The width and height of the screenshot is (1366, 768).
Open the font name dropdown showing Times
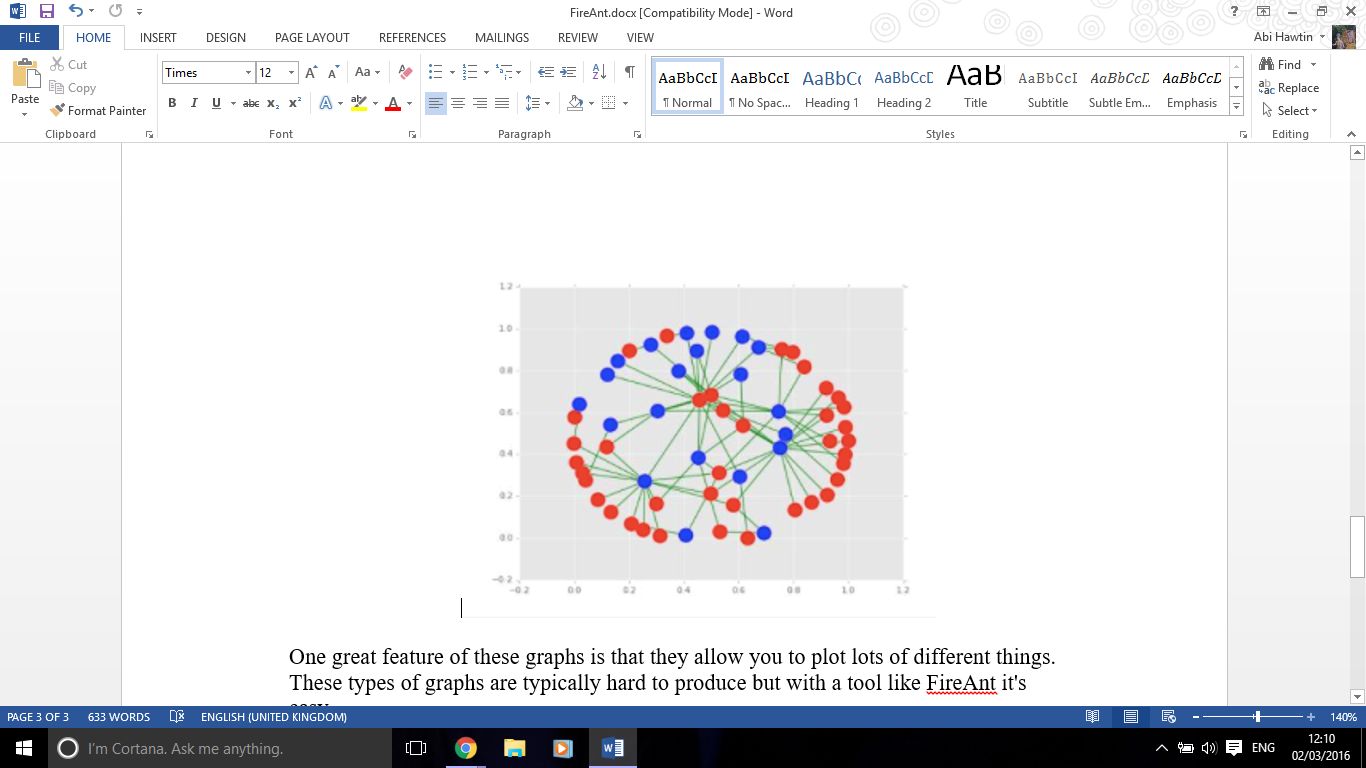[x=248, y=73]
